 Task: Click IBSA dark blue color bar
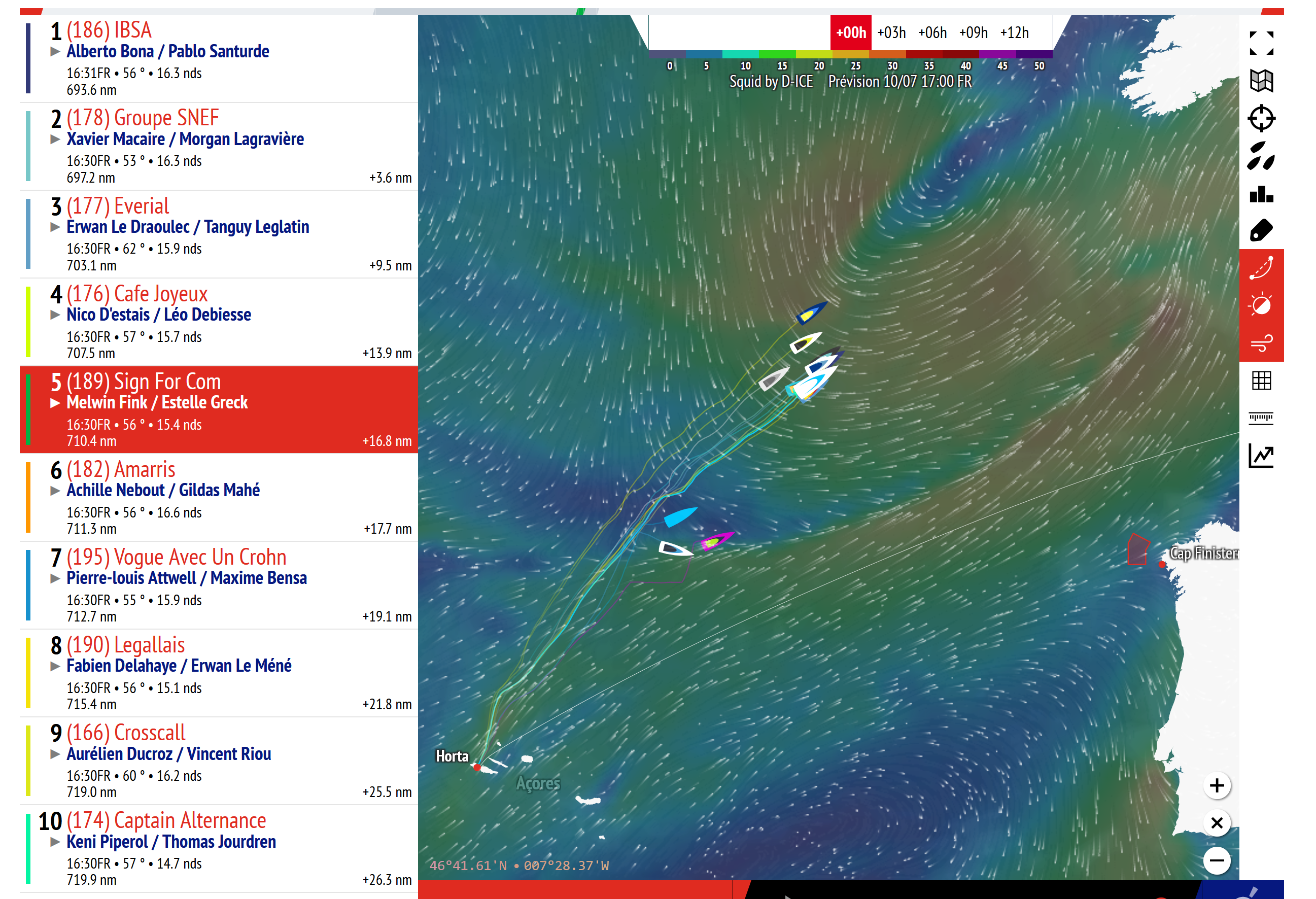(x=28, y=58)
